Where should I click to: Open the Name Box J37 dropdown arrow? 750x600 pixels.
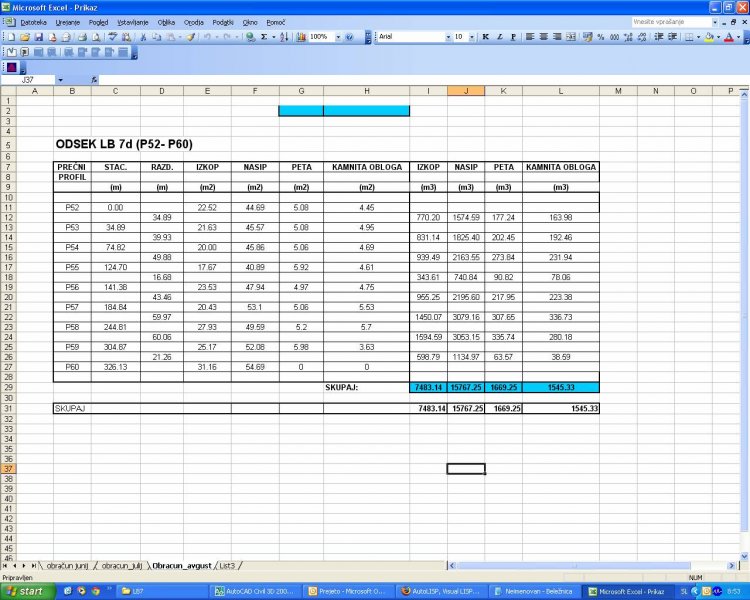click(x=60, y=80)
